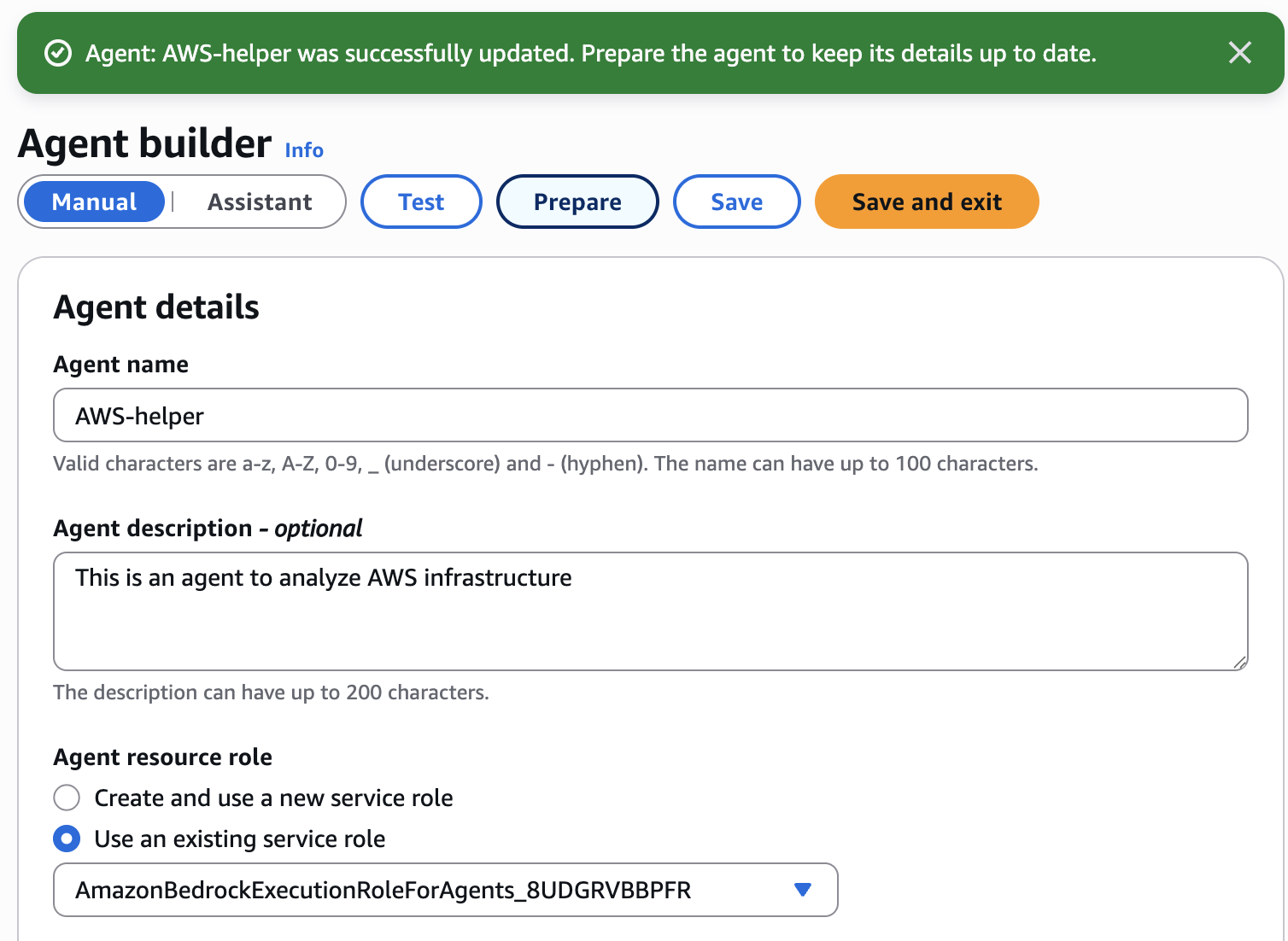This screenshot has height=941, width=1288.
Task: Open the Info link beside Agent builder
Action: pos(303,150)
